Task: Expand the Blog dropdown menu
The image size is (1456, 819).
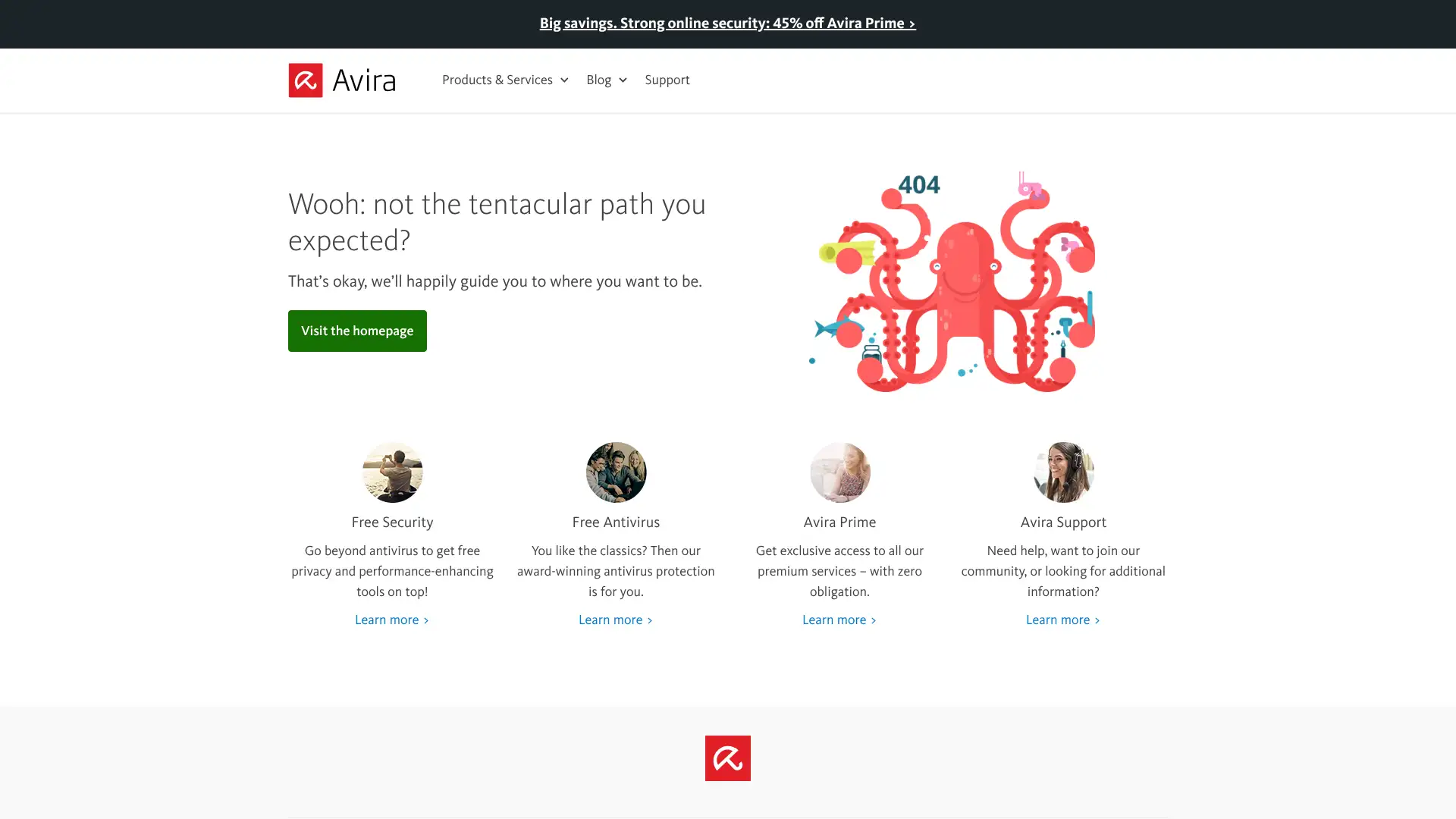Action: coord(607,80)
